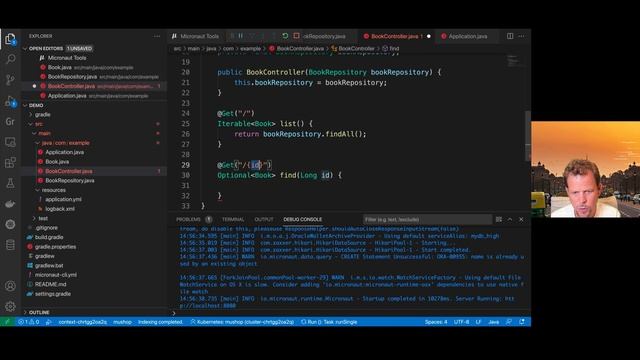This screenshot has height=360, width=640.
Task: Open the Problems panel tab
Action: [188, 219]
